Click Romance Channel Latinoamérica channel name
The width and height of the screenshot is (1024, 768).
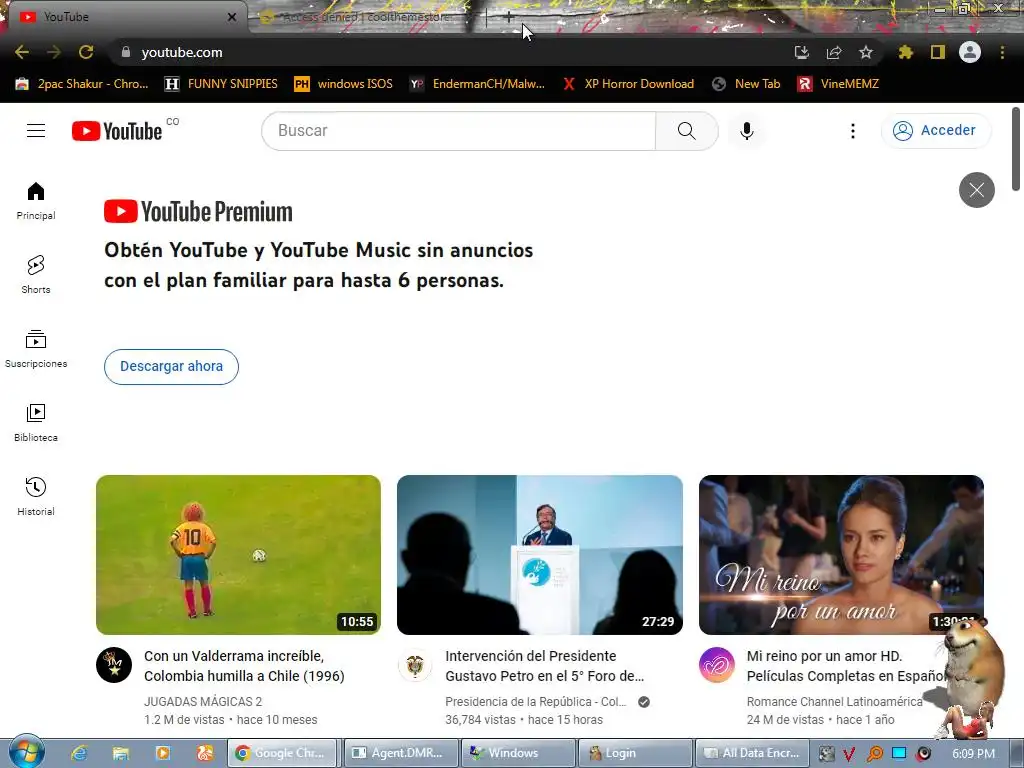[x=835, y=701]
